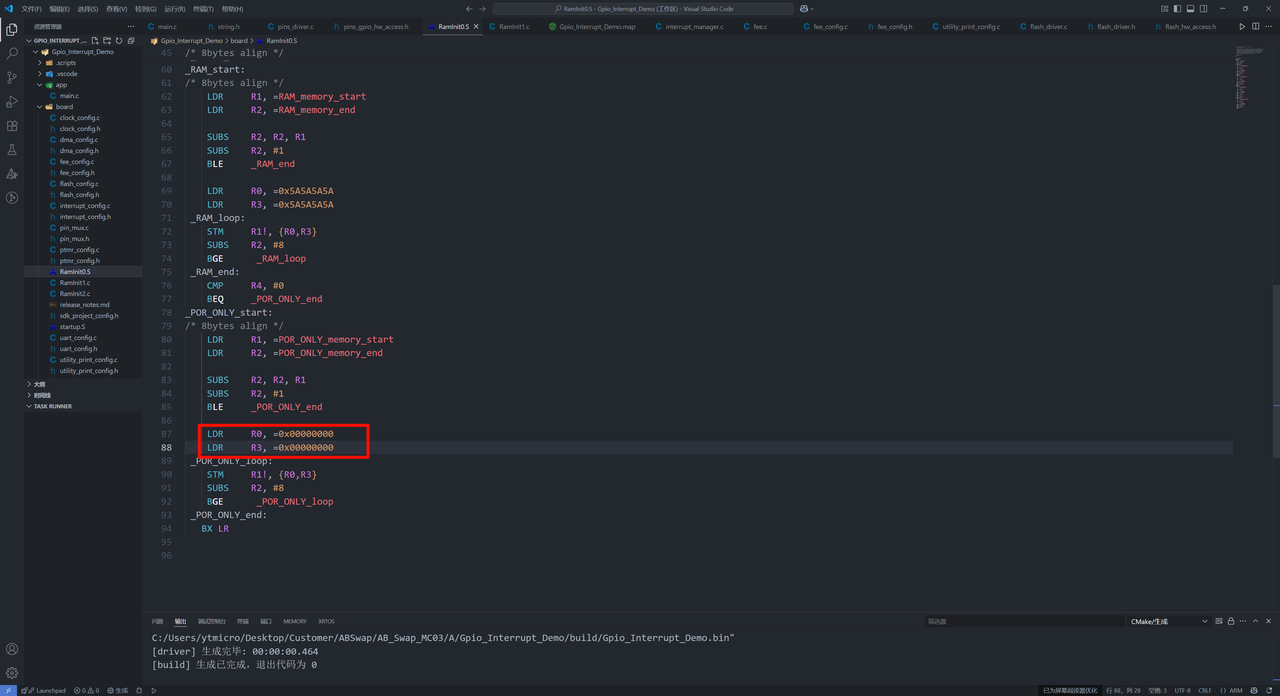Viewport: 1280px width, 696px height.
Task: Open the Accounts menu icon
Action: coord(12,649)
